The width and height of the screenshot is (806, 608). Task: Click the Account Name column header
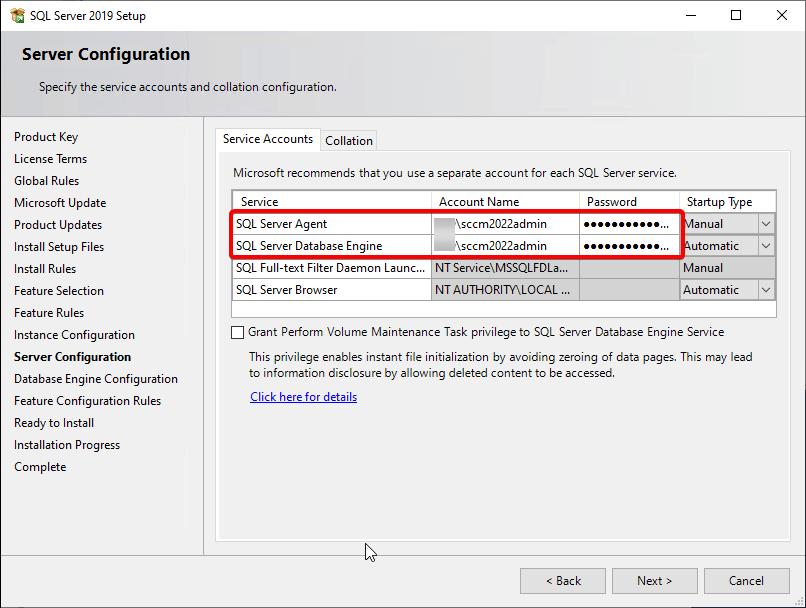coord(505,202)
